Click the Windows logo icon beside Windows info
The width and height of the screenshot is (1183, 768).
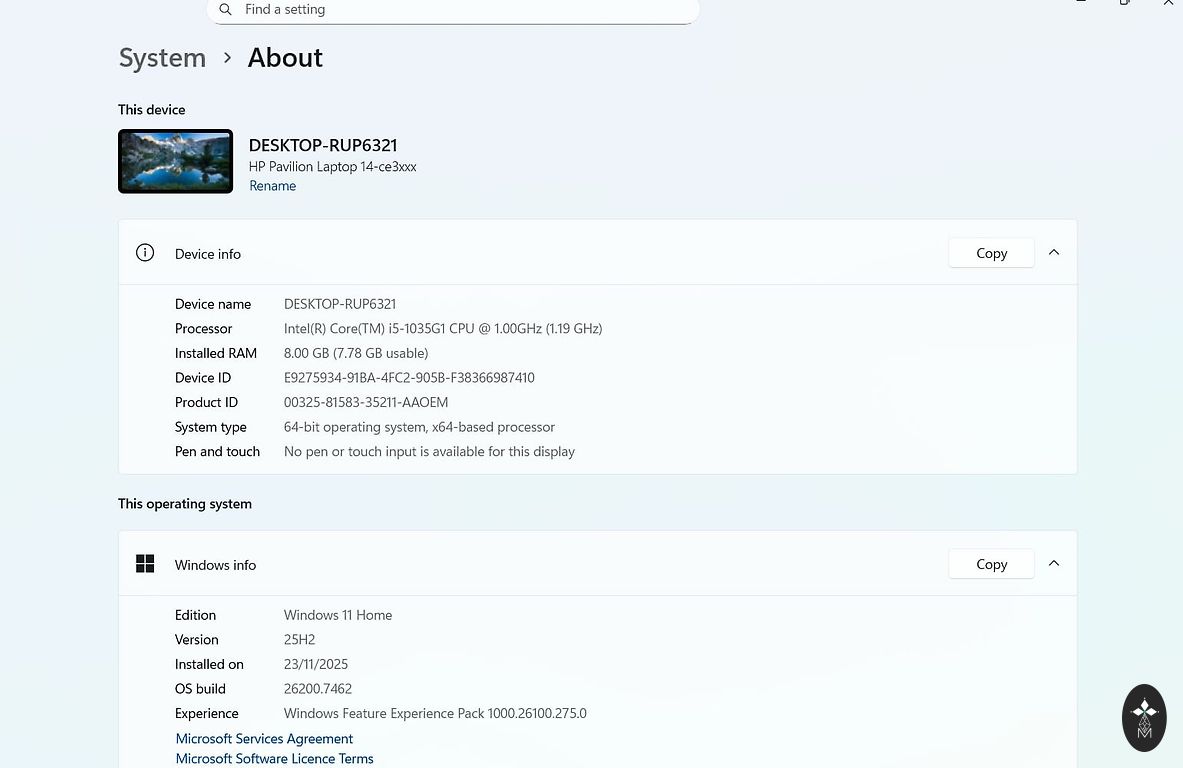coord(145,564)
